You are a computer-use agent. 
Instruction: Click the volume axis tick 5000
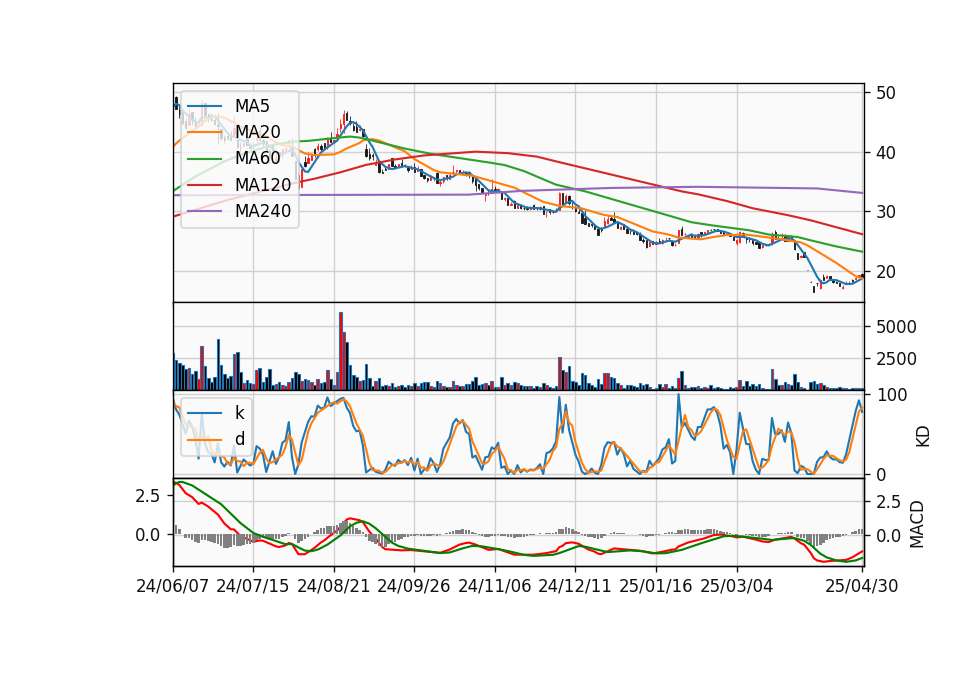click(x=896, y=327)
